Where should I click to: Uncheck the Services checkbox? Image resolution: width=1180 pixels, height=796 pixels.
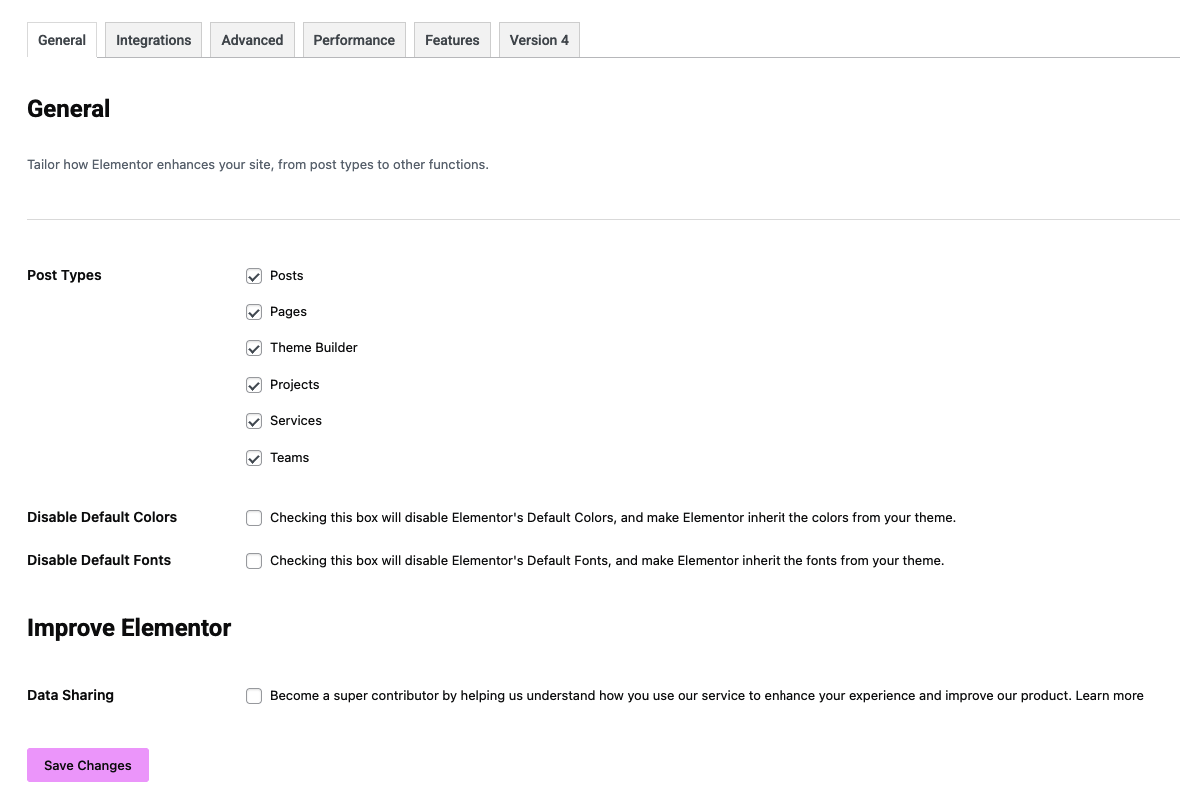click(254, 421)
